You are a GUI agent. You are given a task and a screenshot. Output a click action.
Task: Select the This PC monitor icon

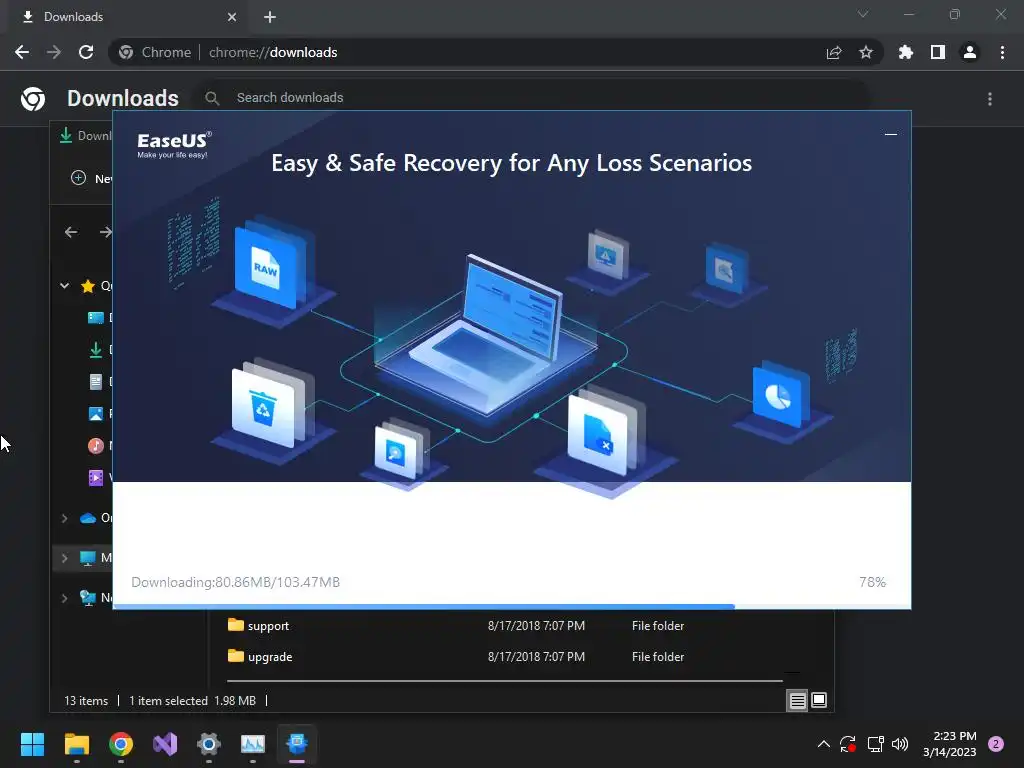coord(88,558)
